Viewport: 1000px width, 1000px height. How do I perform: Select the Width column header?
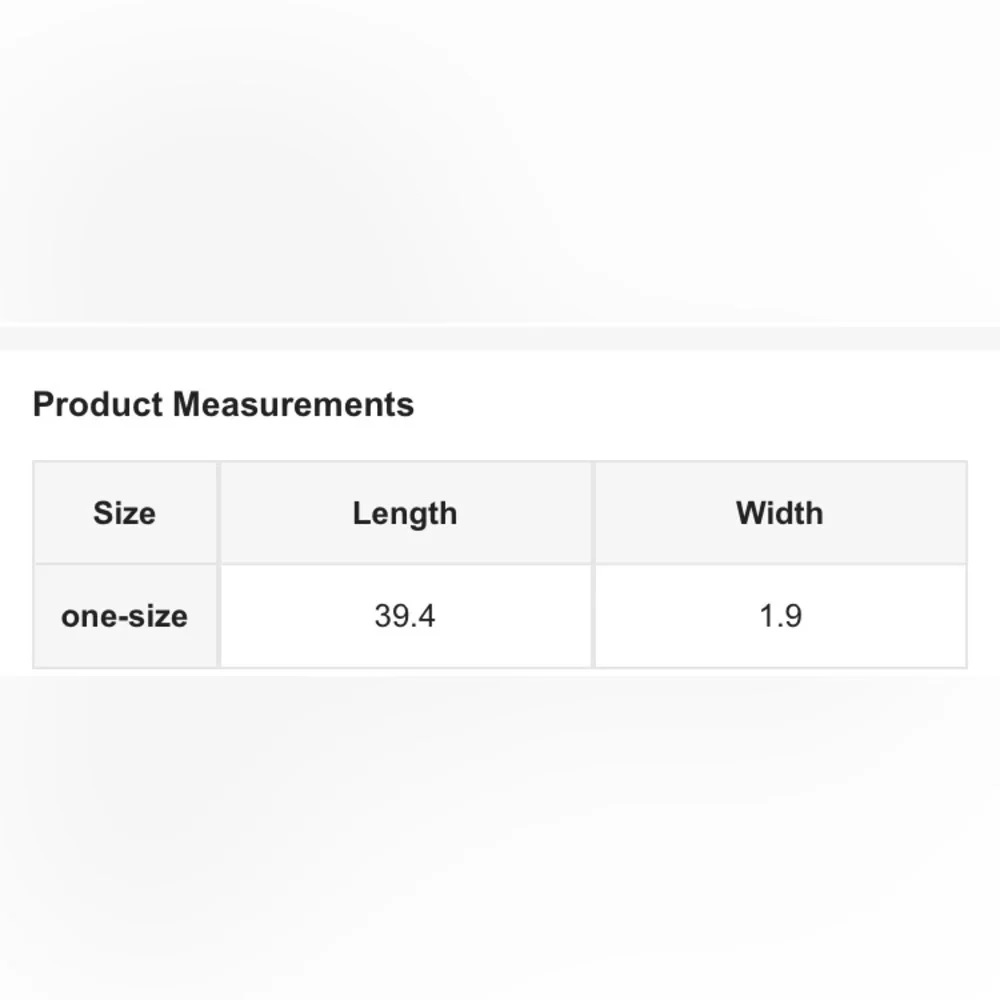coord(779,513)
